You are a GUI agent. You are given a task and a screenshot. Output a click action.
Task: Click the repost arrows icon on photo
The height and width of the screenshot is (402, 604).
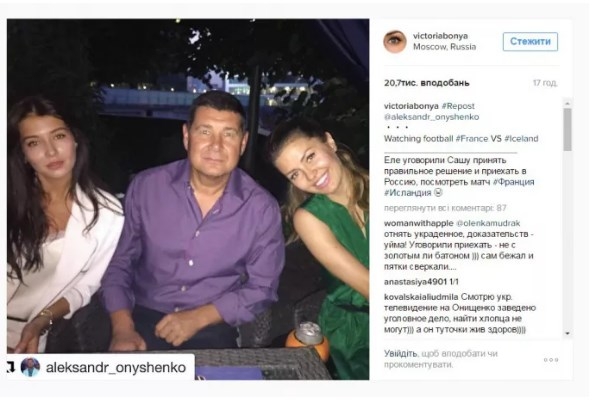click(11, 367)
